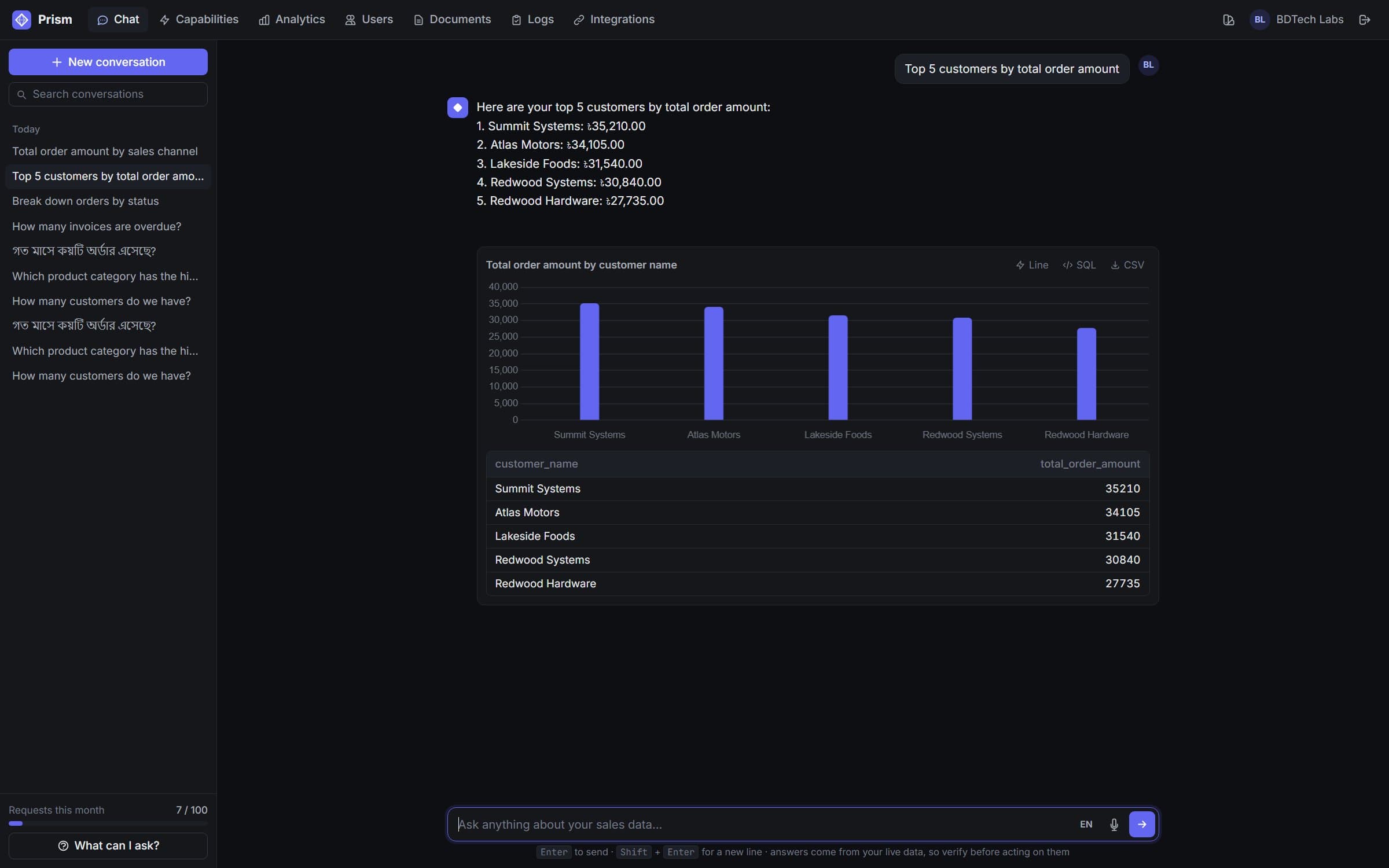Click the total_order_amount column header
Viewport: 1389px width, 868px height.
coord(1090,464)
